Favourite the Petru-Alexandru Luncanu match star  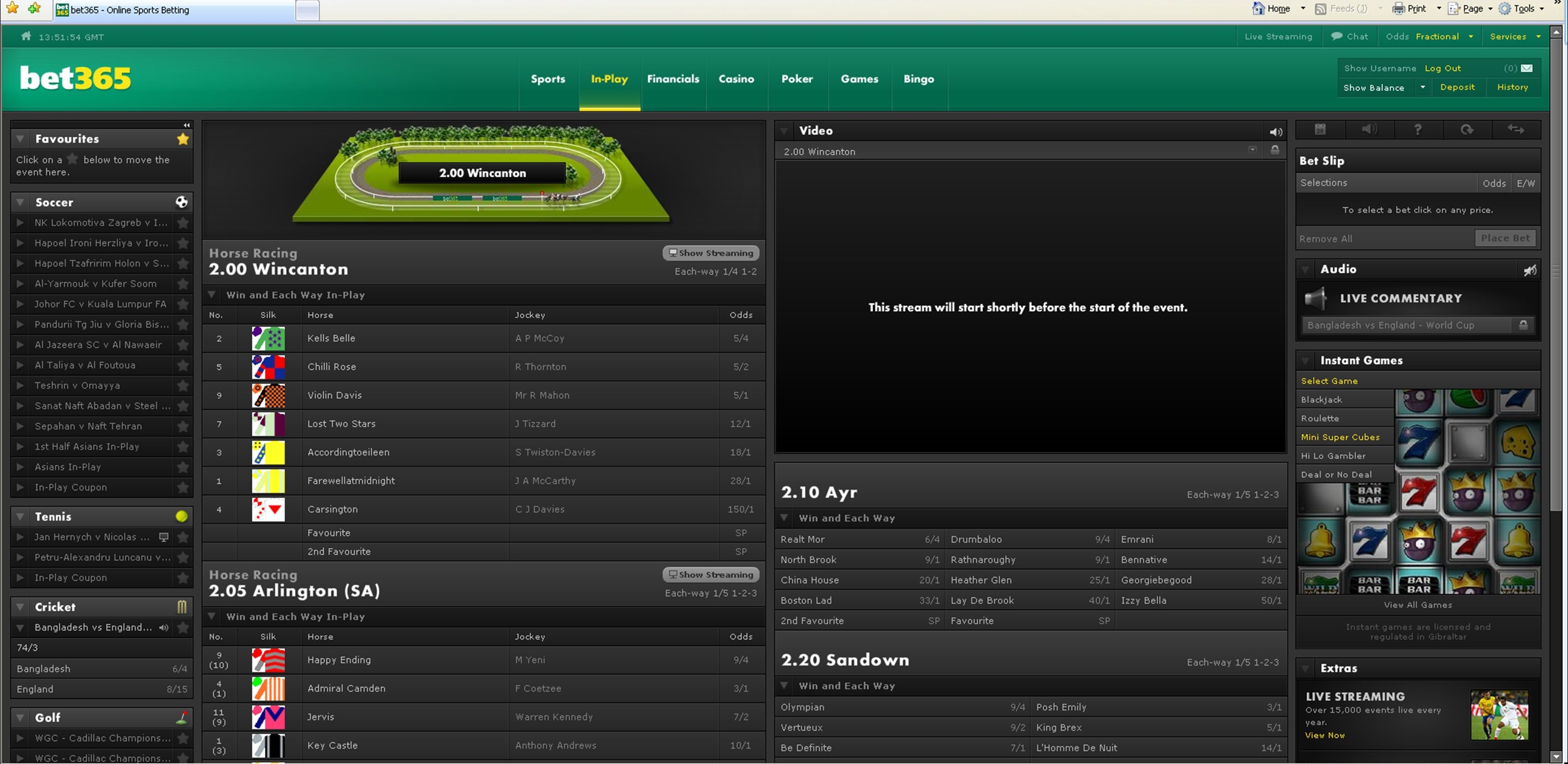tap(182, 558)
